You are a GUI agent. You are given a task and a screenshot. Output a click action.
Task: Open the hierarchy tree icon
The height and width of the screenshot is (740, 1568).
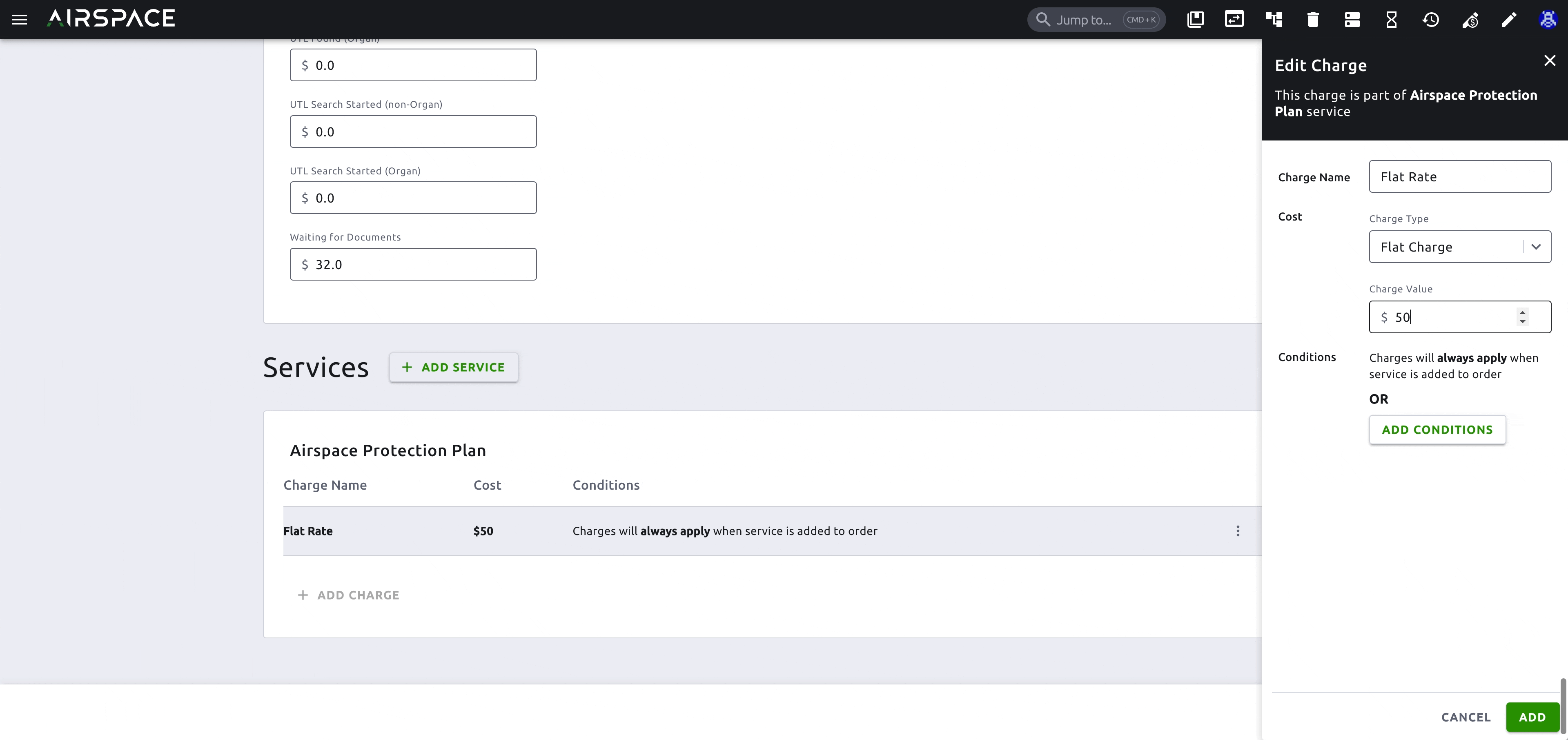tap(1274, 20)
